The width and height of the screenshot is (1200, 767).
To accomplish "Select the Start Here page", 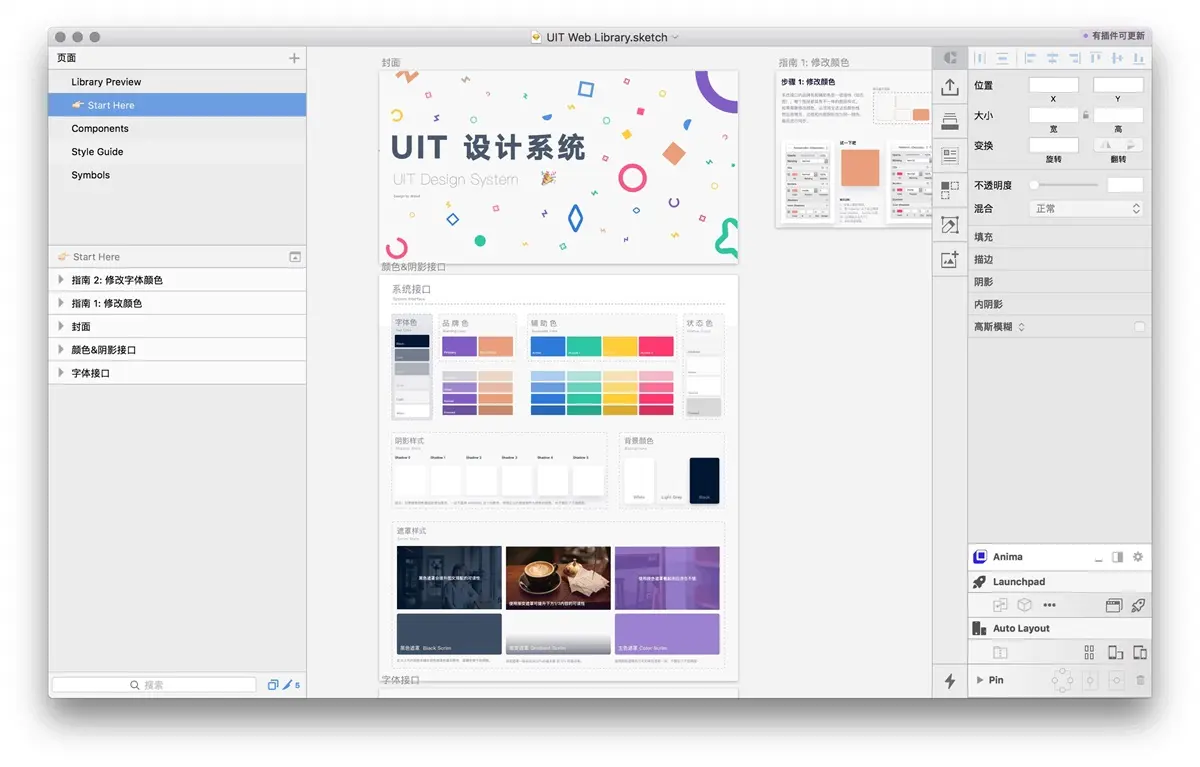I will click(x=177, y=105).
